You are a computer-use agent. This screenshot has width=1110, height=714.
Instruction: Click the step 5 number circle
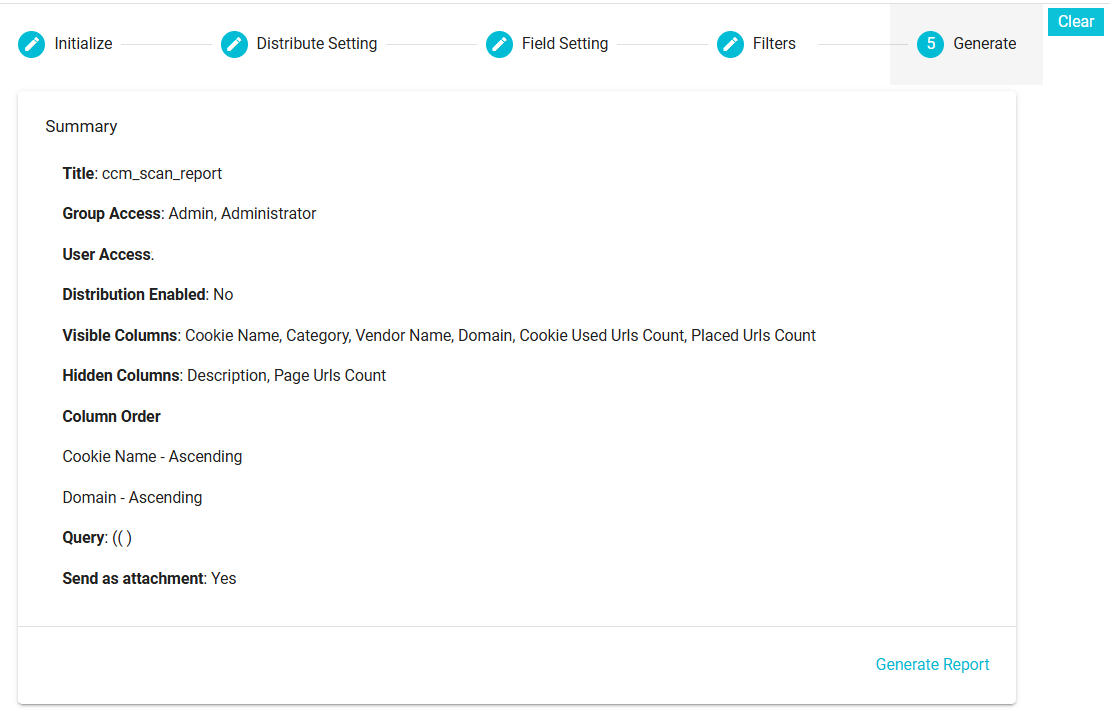tap(930, 44)
